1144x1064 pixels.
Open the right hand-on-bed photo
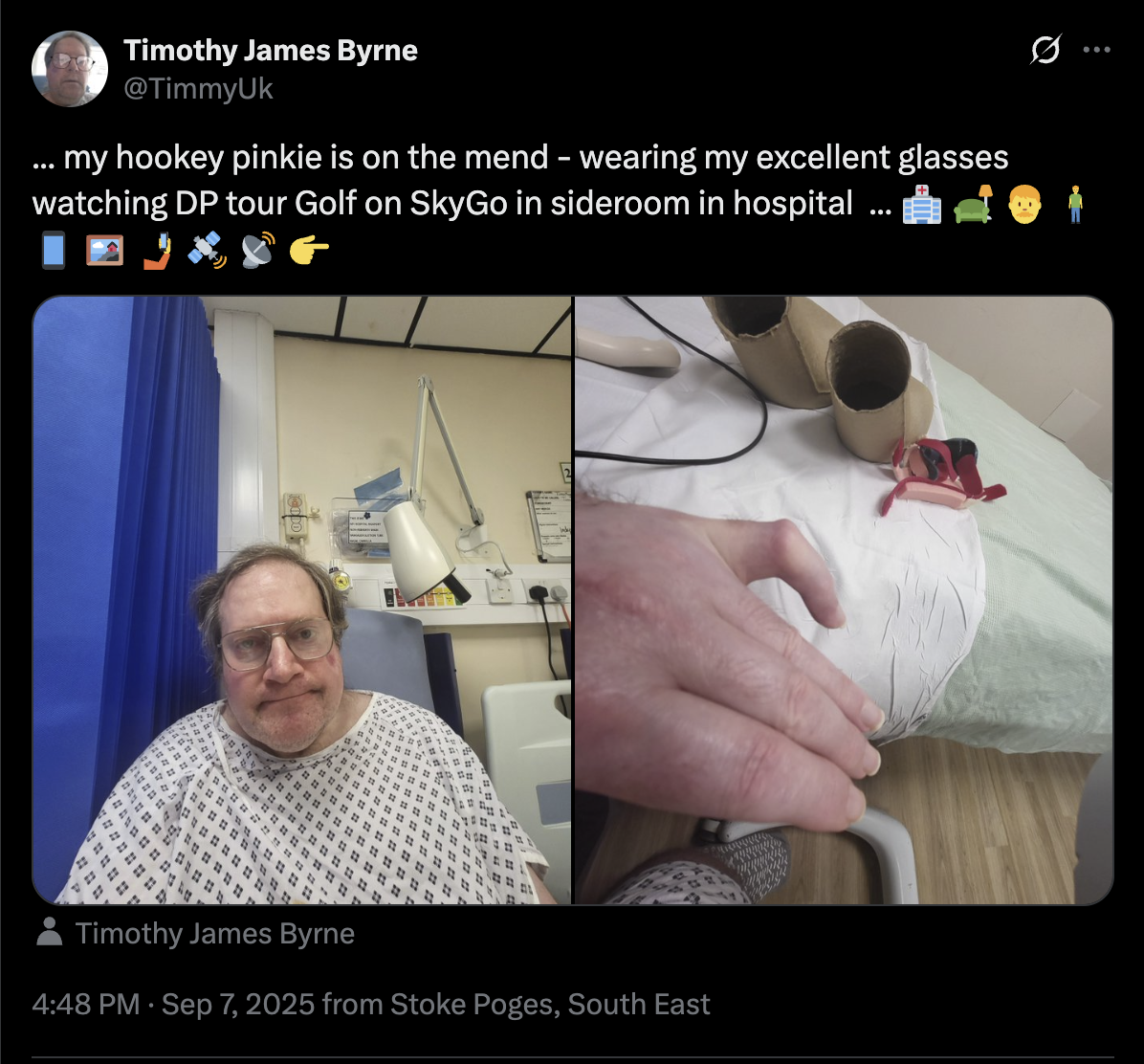(845, 600)
